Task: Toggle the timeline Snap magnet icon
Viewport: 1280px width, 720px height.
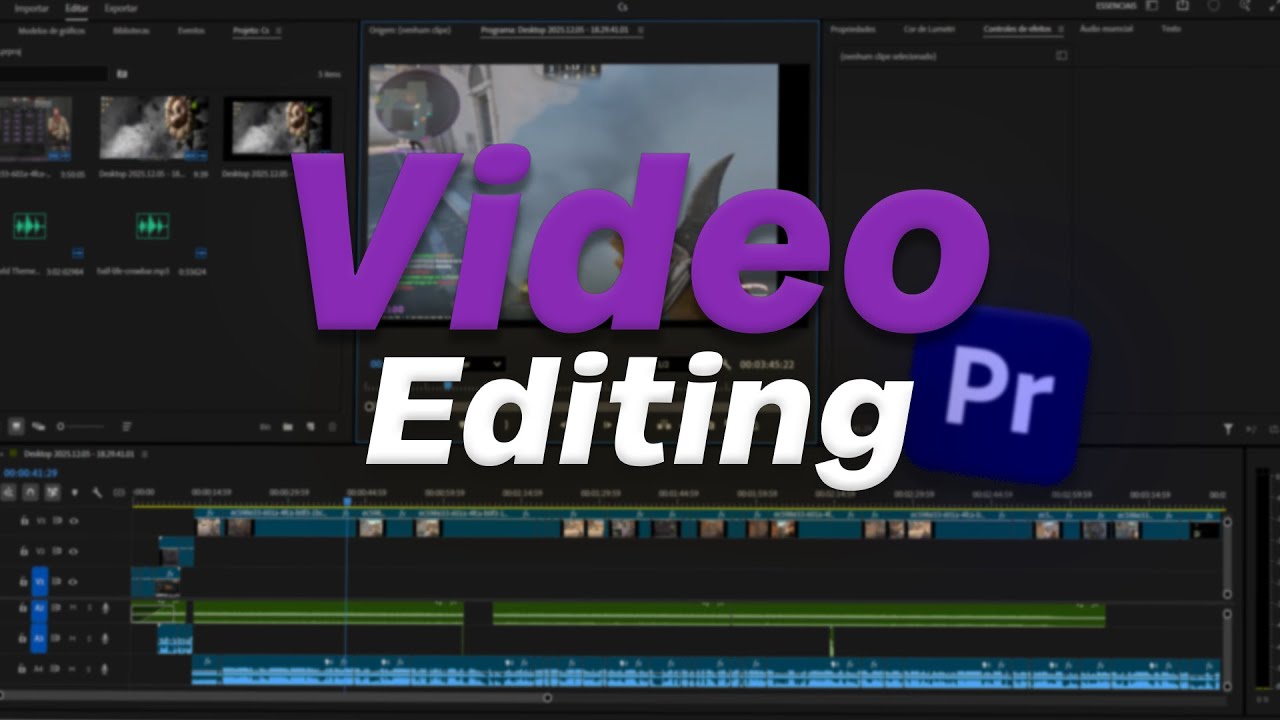Action: (30, 492)
